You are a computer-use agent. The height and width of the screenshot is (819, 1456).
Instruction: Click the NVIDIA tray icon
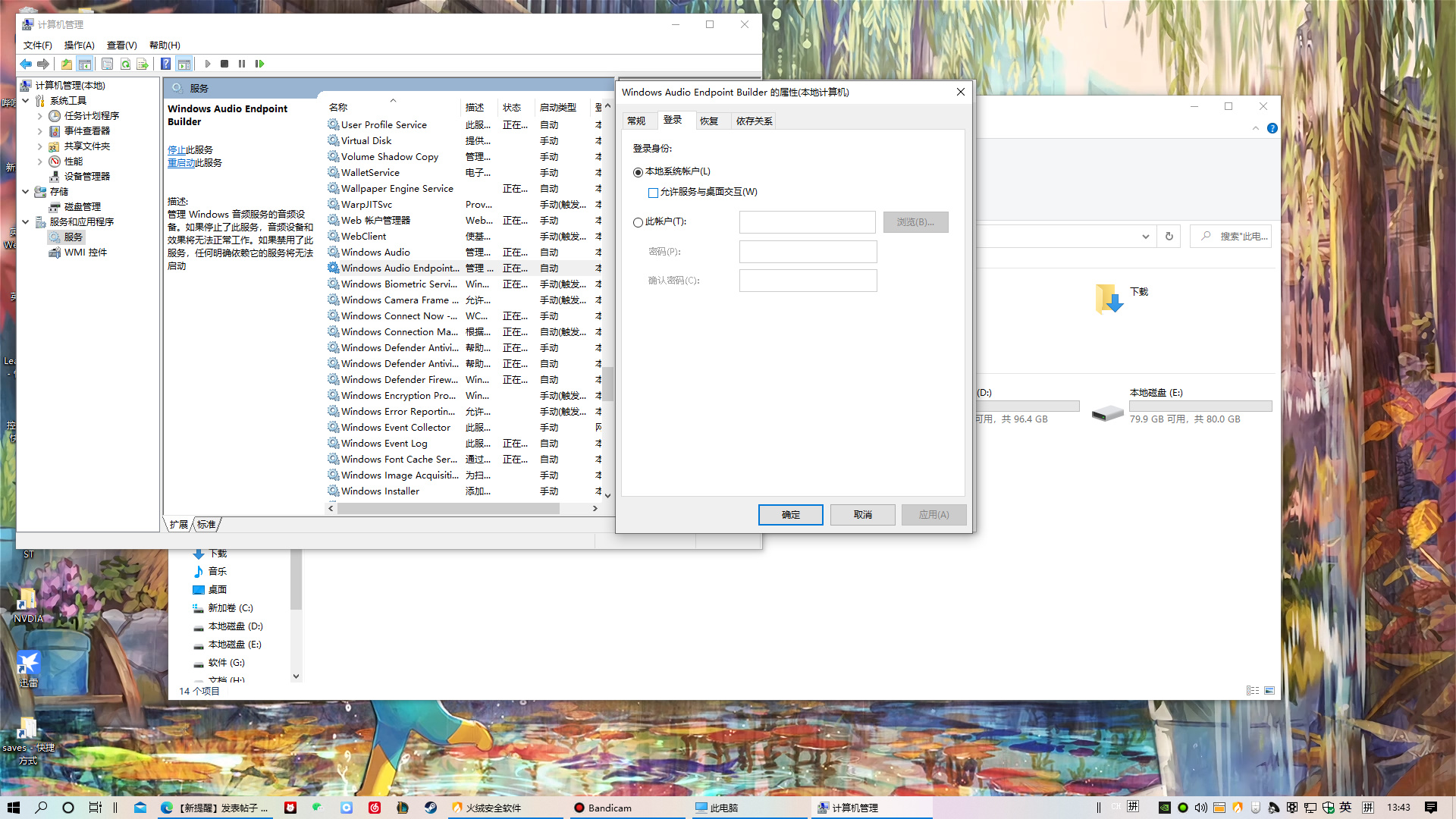click(x=1165, y=808)
